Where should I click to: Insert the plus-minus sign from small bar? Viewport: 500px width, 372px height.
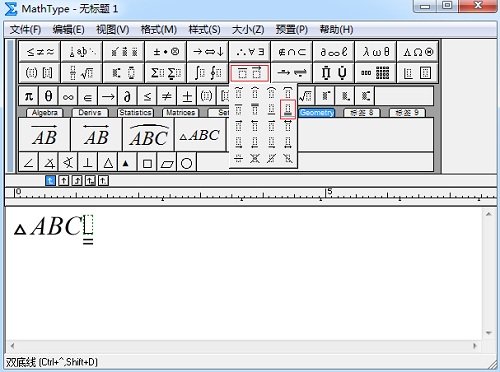click(x=187, y=96)
